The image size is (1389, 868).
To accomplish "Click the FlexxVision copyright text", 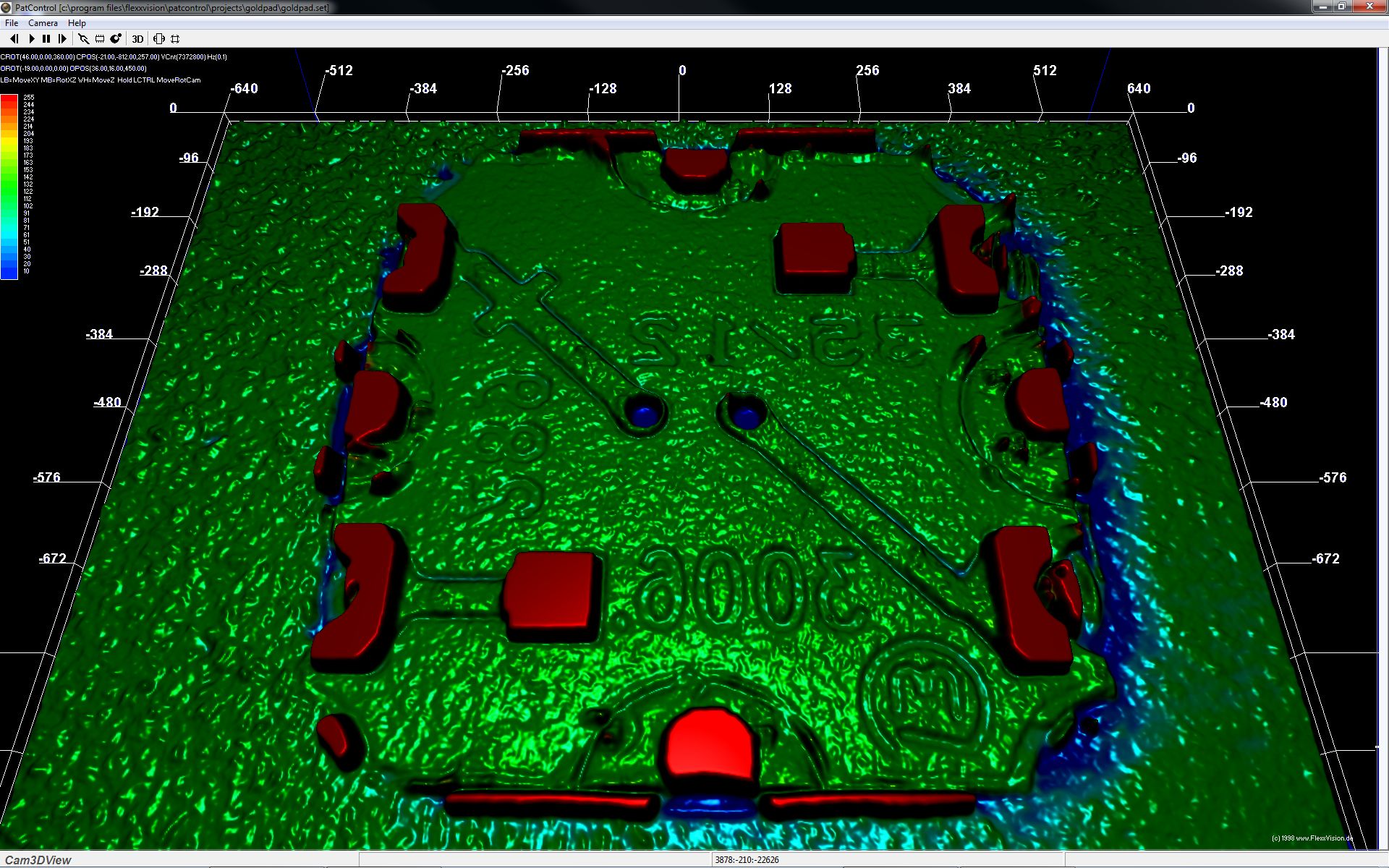I will tap(1312, 838).
